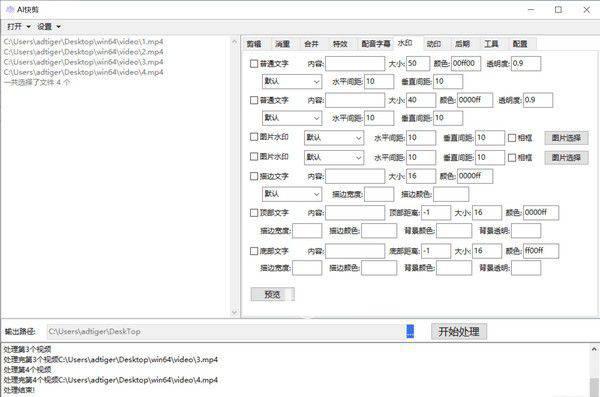Tick the lower 图片水印 checkbox

[x=254, y=157]
